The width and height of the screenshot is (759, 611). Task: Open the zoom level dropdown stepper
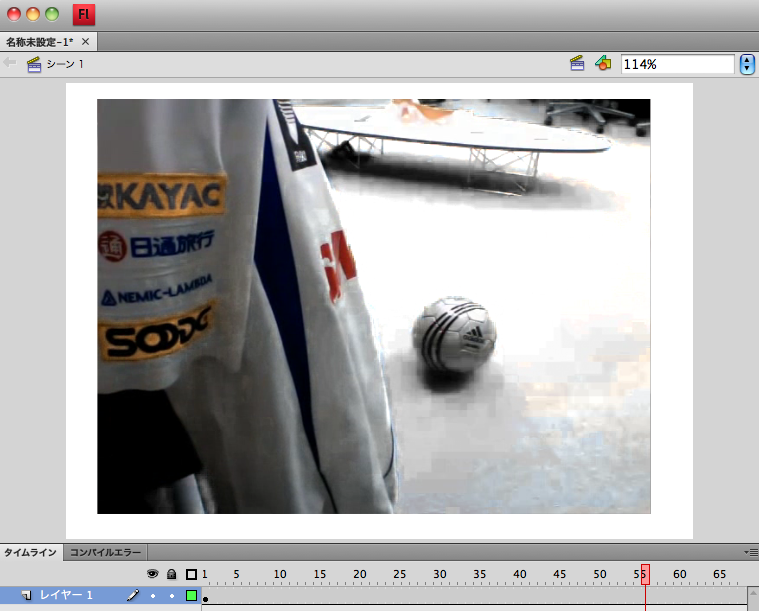pos(747,64)
